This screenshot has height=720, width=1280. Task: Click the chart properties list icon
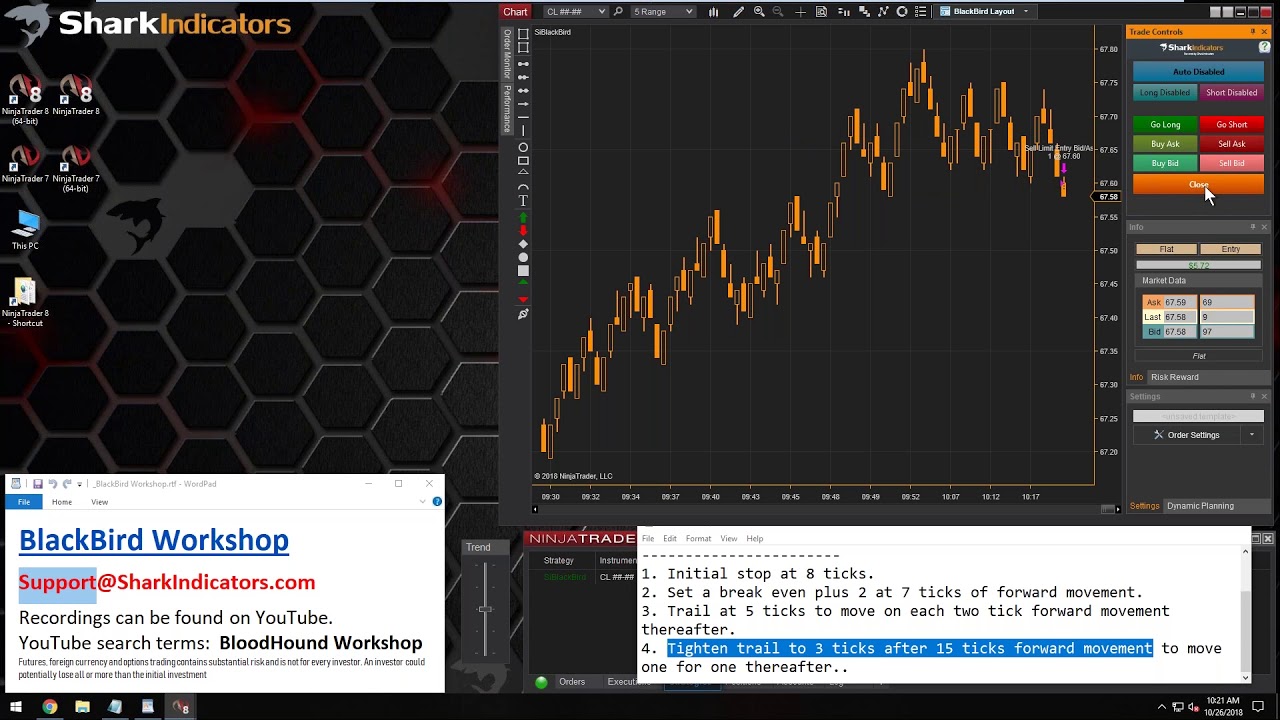pos(920,12)
